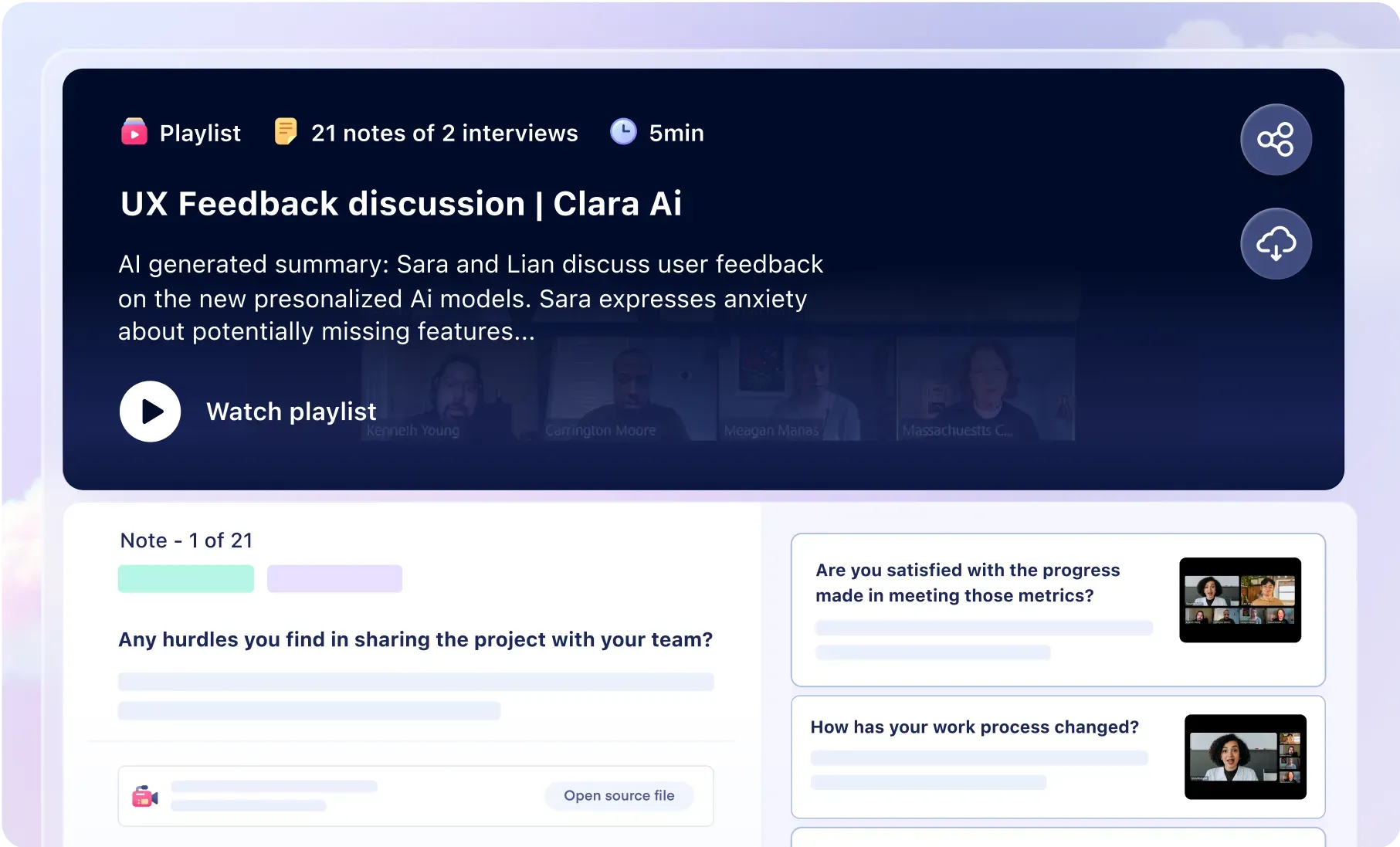Image resolution: width=1400 pixels, height=847 pixels.
Task: Open thumbnail for work process changed note
Action: pyautogui.click(x=1246, y=757)
